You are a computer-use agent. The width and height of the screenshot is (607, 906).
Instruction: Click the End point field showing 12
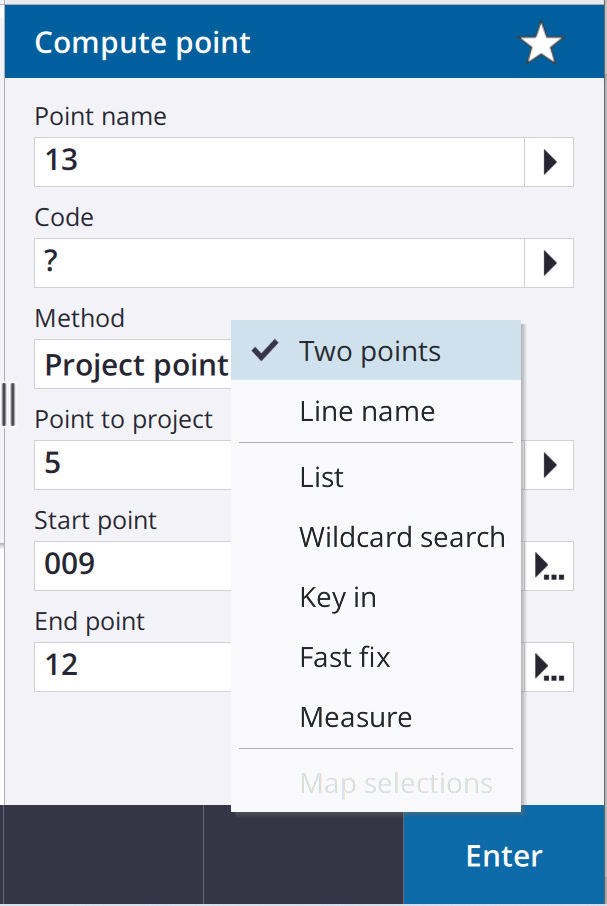point(133,667)
